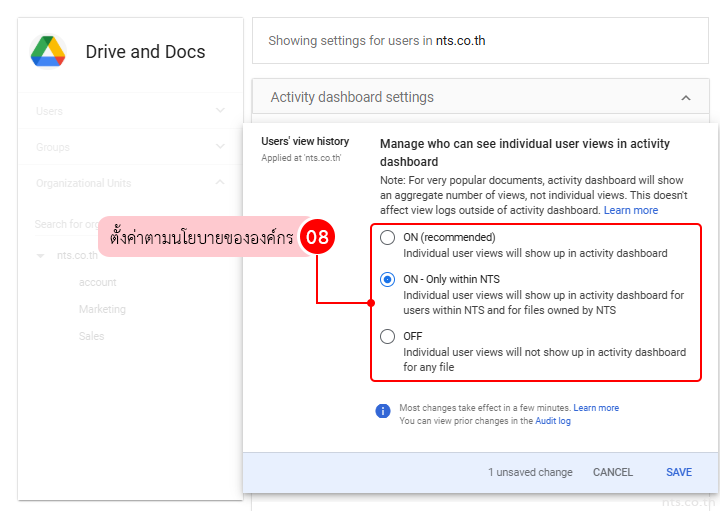
Task: Select the Marketing organizational unit
Action: (x=102, y=310)
